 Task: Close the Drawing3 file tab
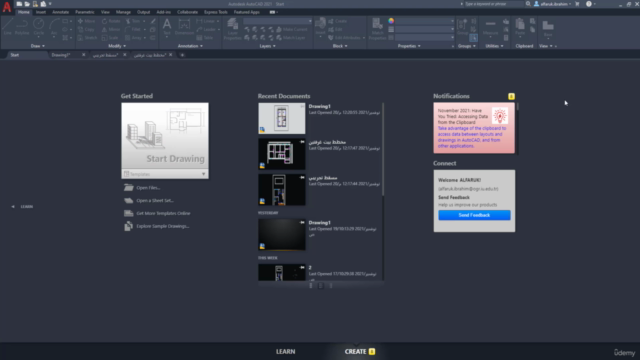[x=84, y=55]
